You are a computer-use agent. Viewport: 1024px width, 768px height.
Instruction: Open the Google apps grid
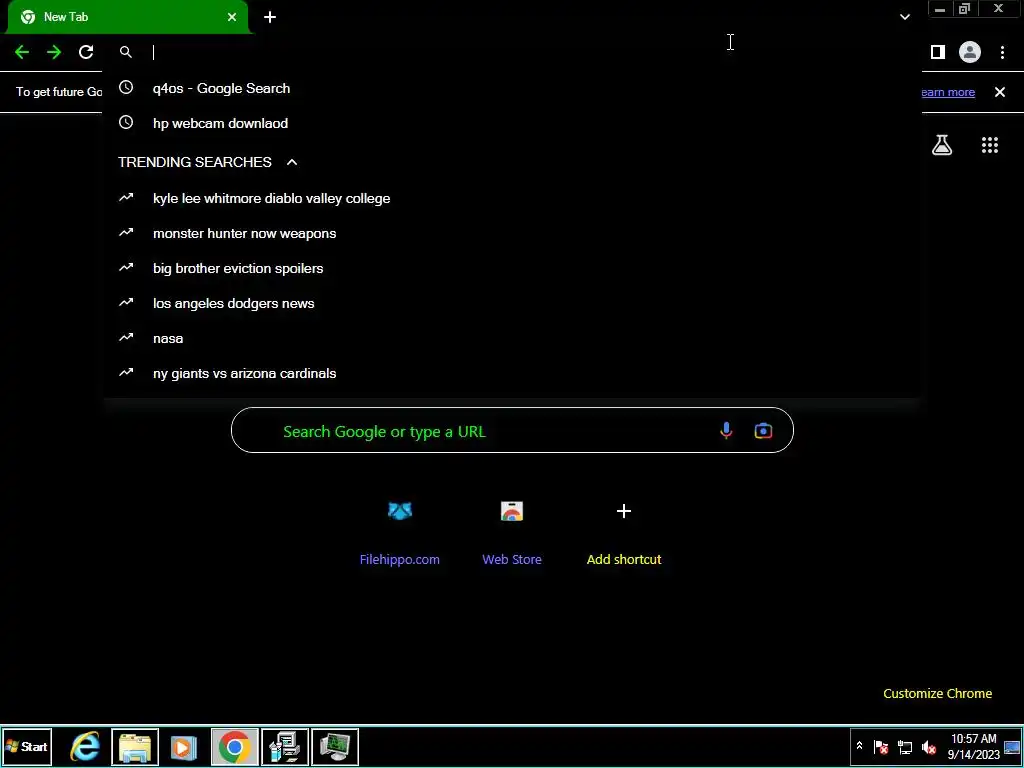(990, 145)
